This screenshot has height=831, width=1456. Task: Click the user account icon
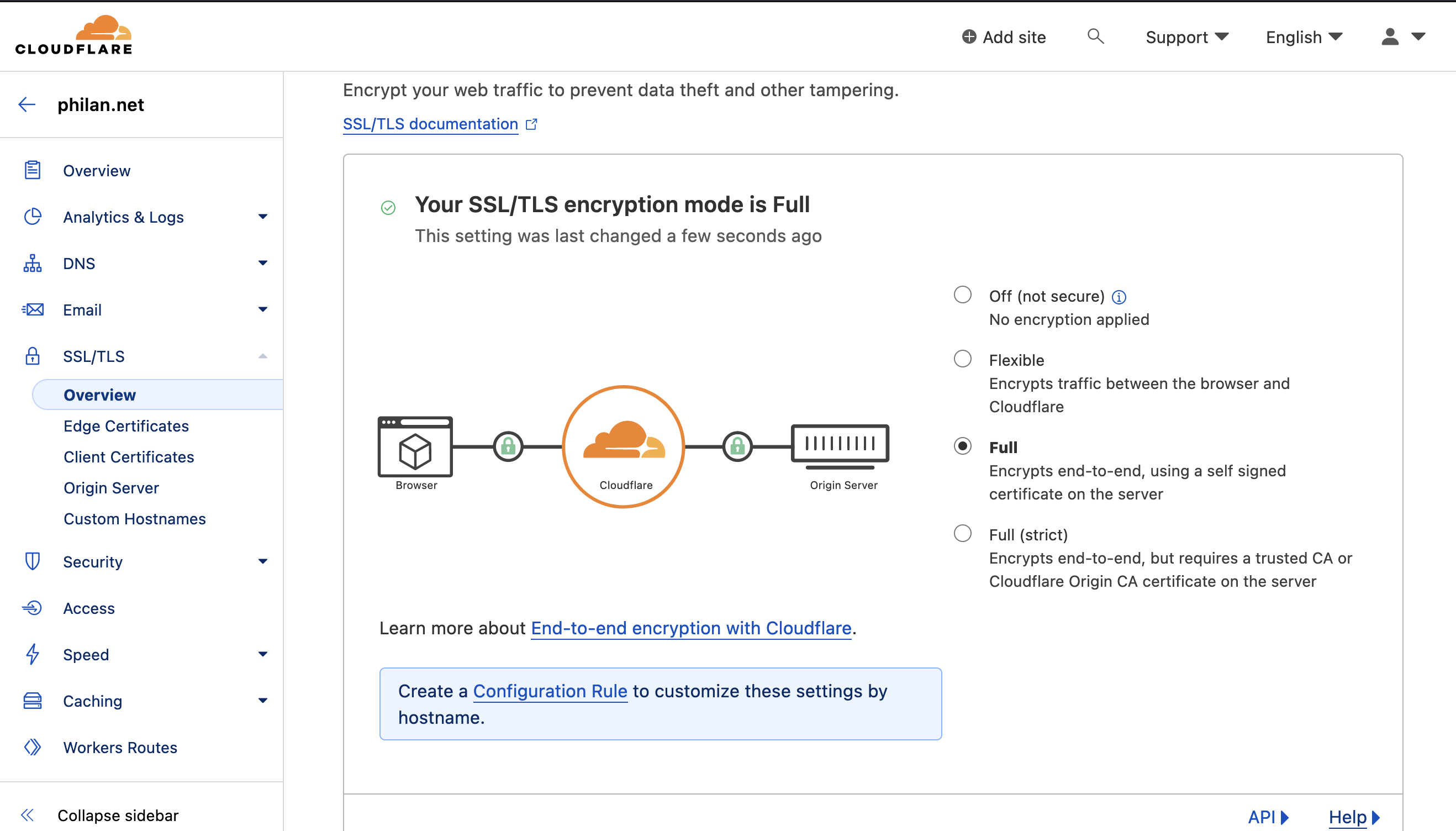tap(1390, 36)
